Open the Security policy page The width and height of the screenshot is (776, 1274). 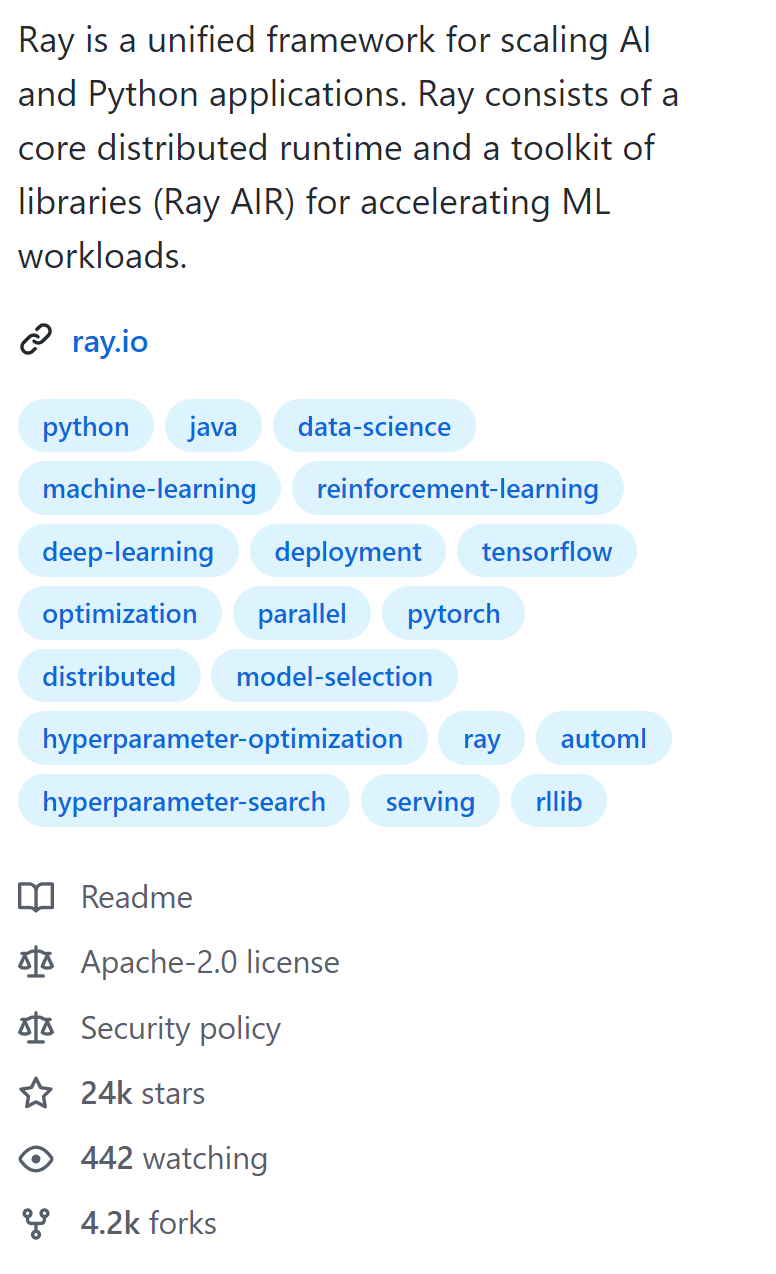tap(181, 1028)
